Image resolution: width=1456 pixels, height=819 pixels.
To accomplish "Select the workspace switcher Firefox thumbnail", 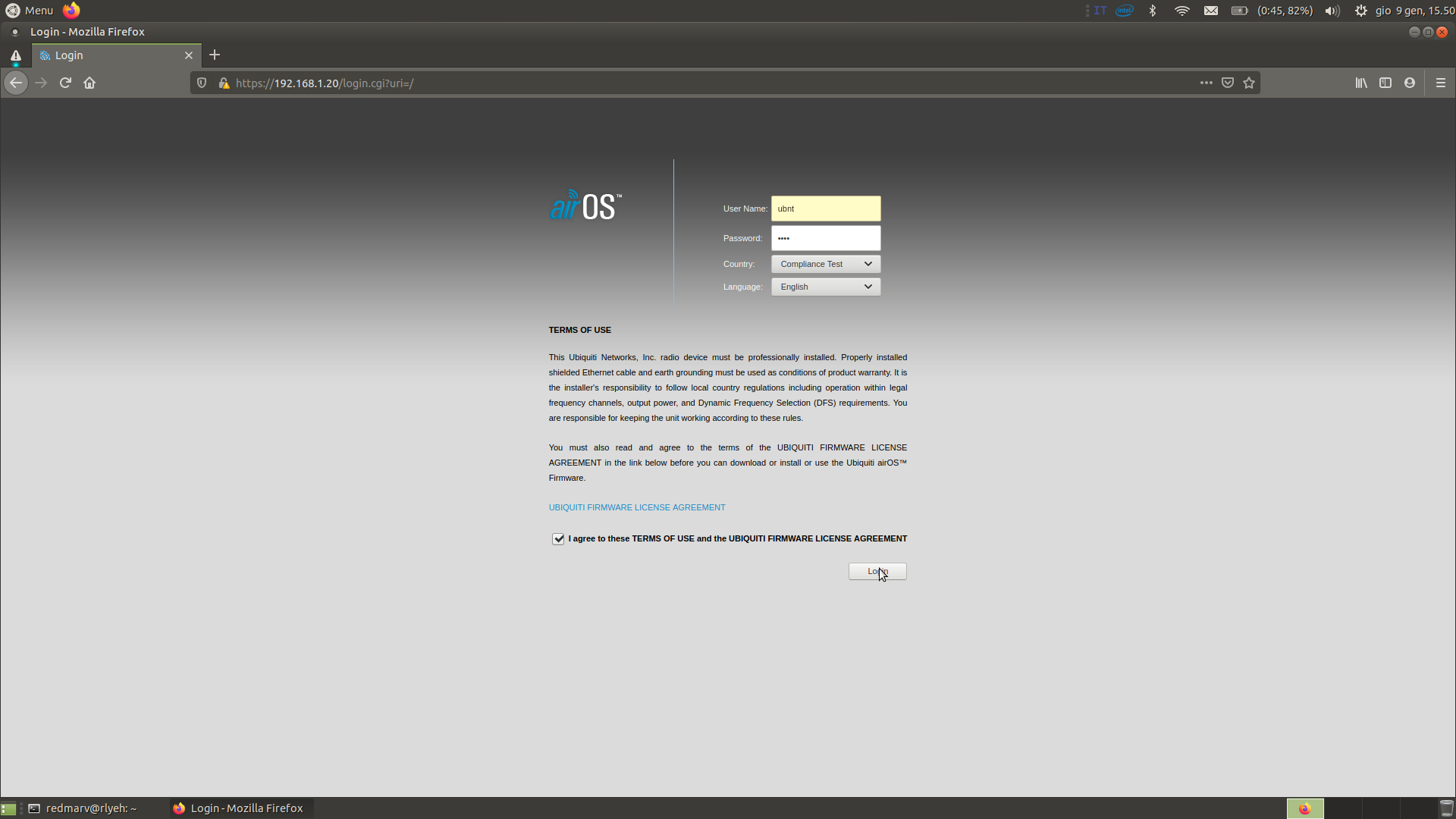I will point(1305,808).
